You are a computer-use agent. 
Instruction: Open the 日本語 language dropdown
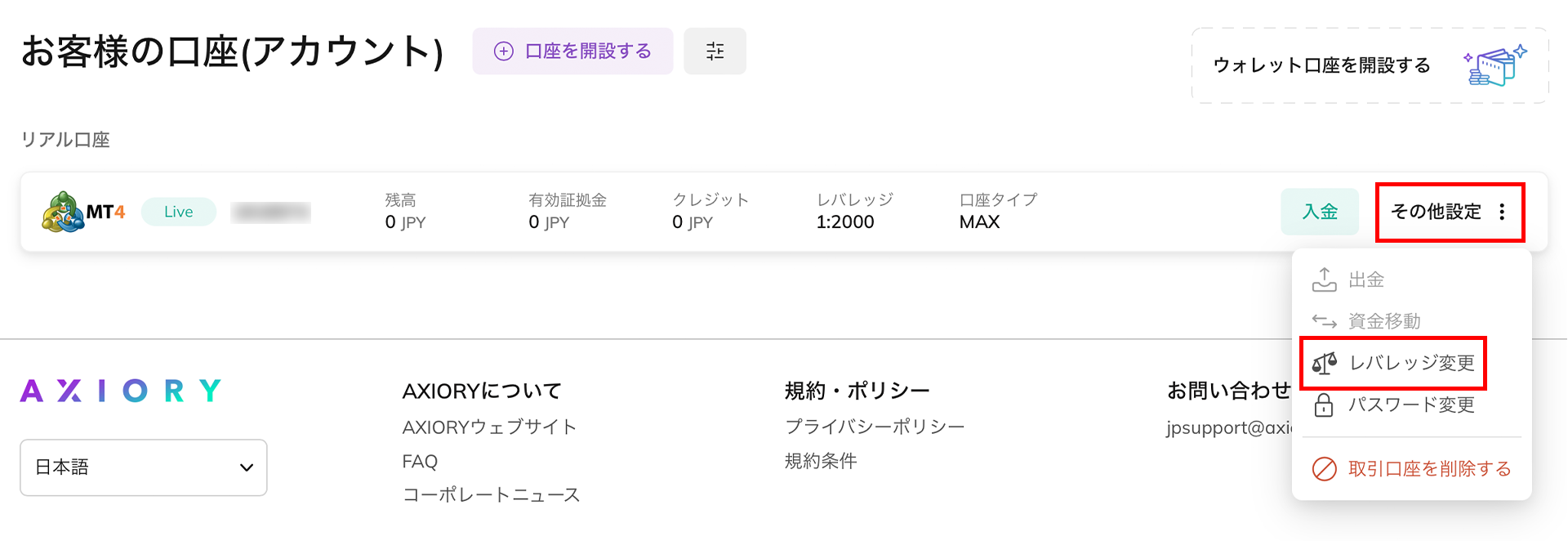point(144,467)
